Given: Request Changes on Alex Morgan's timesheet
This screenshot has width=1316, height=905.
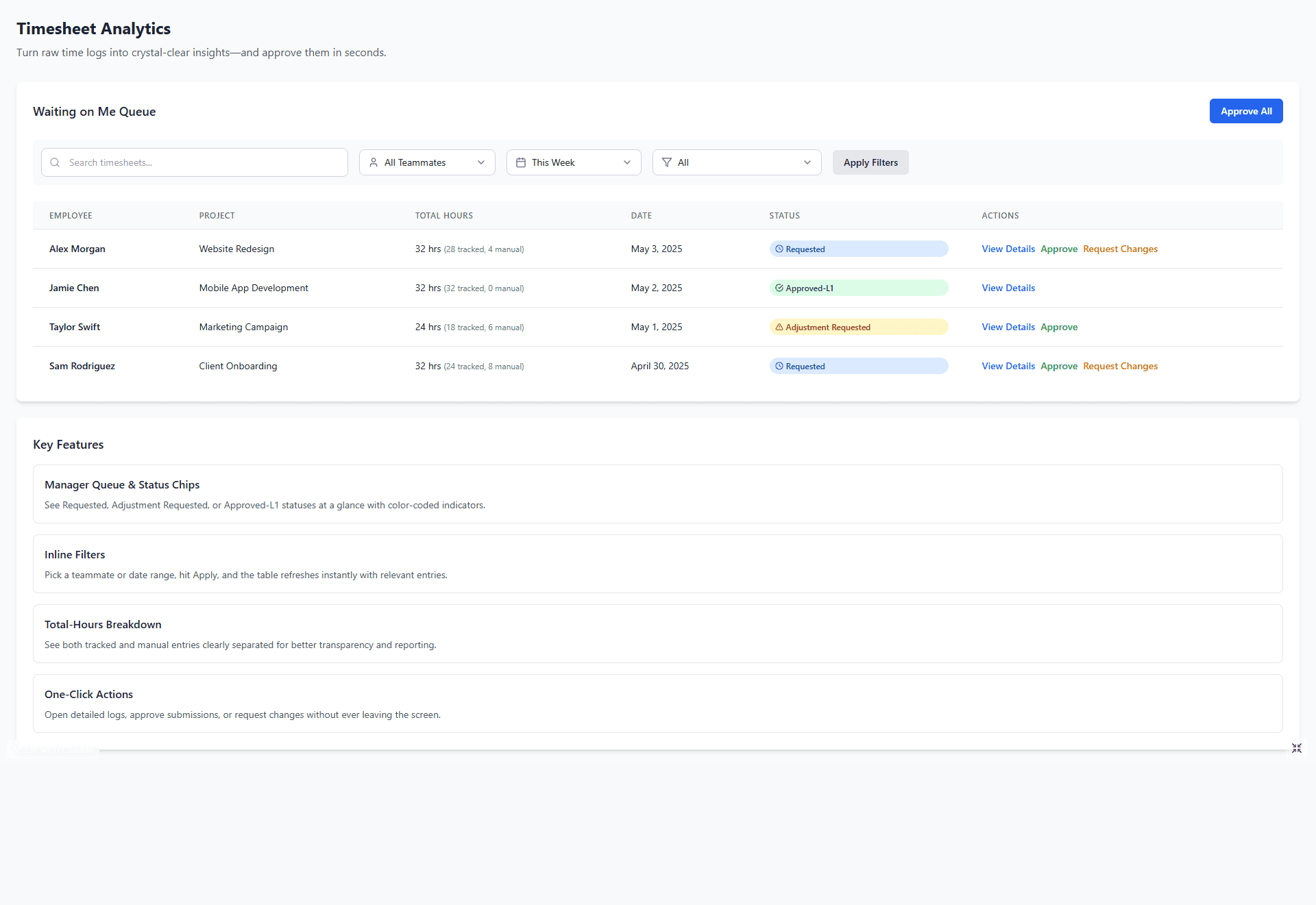Looking at the screenshot, I should click(x=1120, y=249).
